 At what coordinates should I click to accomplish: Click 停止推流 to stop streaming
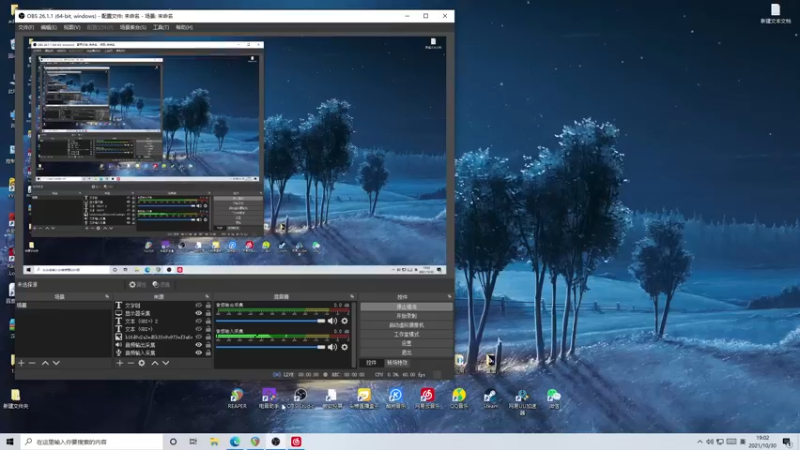coord(406,307)
